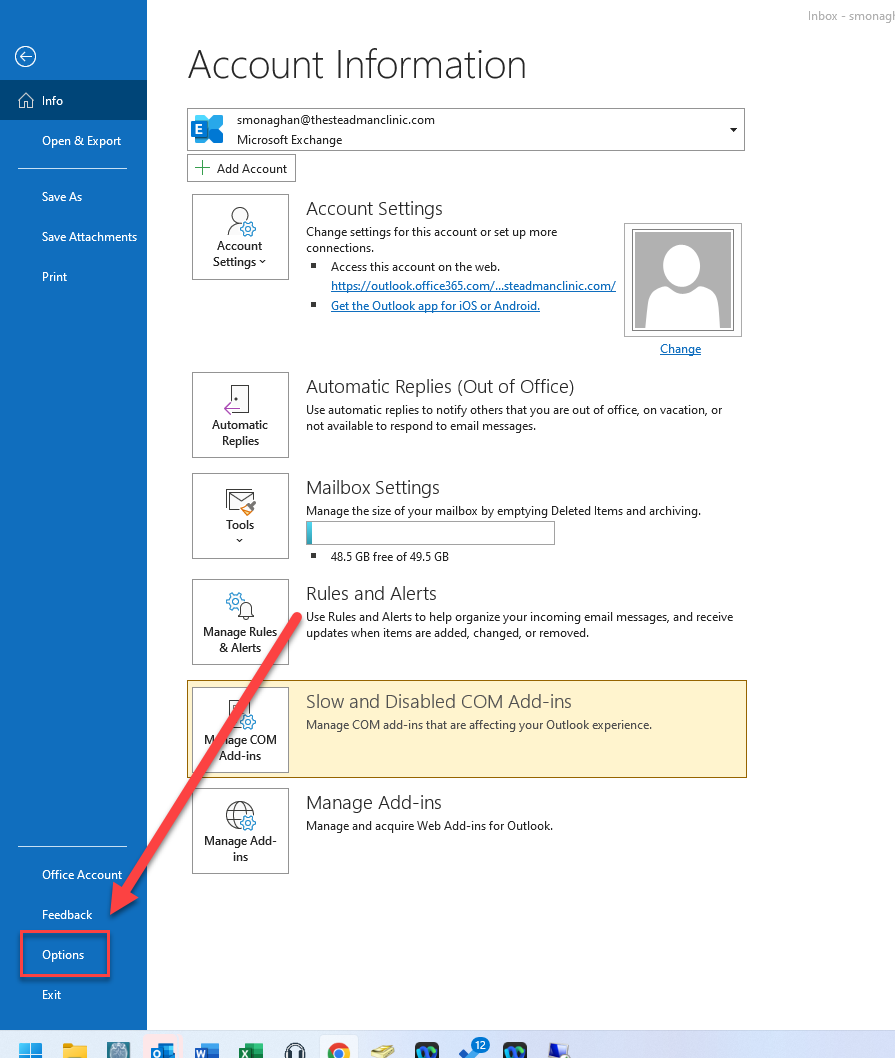Click smonaghan@thesteadmanclinic.com account text
Screen dimensions: 895x1058
335,119
